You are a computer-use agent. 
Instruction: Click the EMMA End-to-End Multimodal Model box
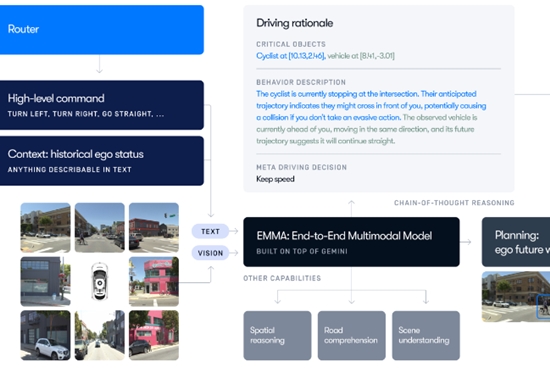pos(351,242)
